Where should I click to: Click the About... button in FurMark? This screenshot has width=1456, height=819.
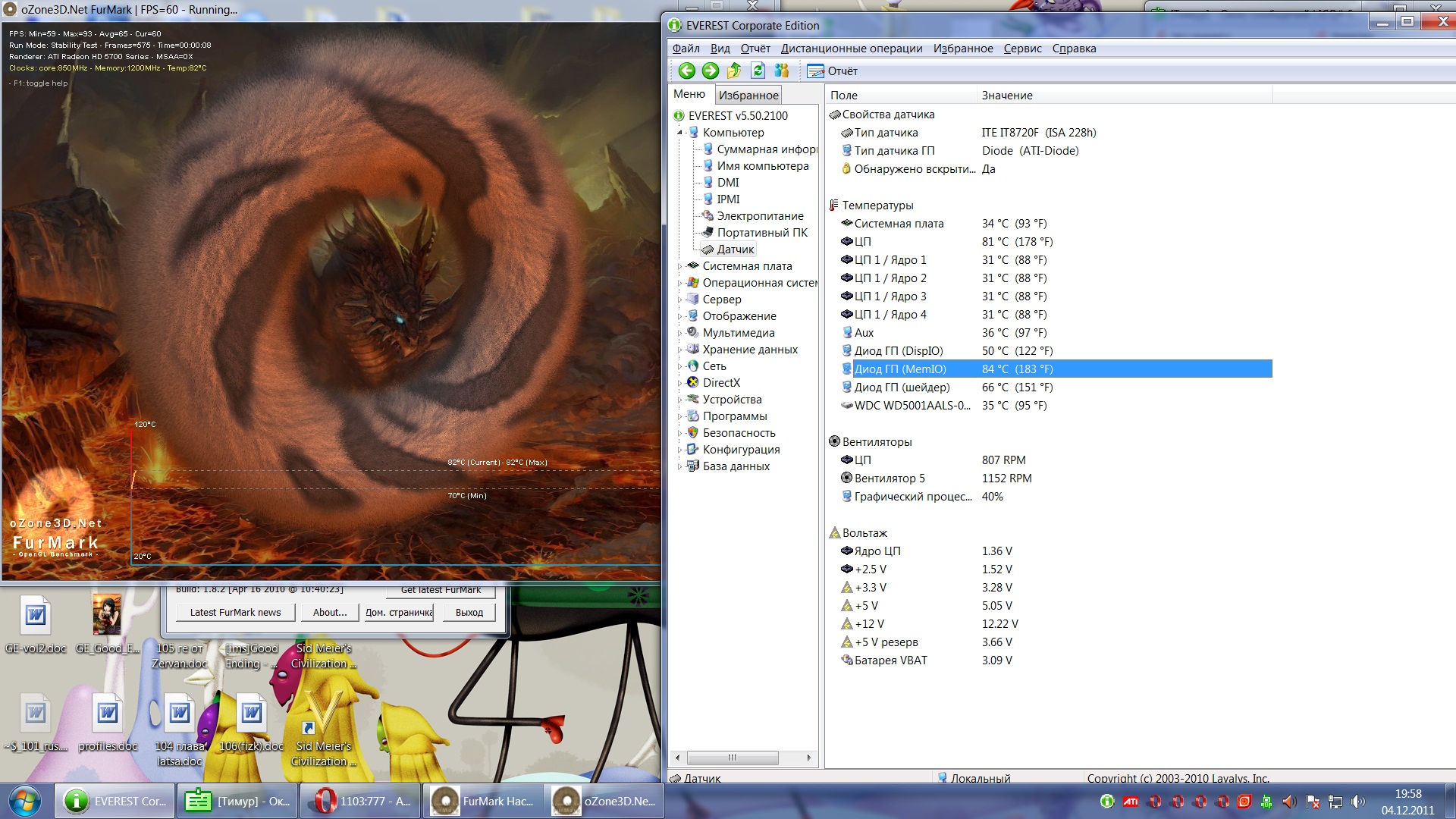pyautogui.click(x=330, y=613)
